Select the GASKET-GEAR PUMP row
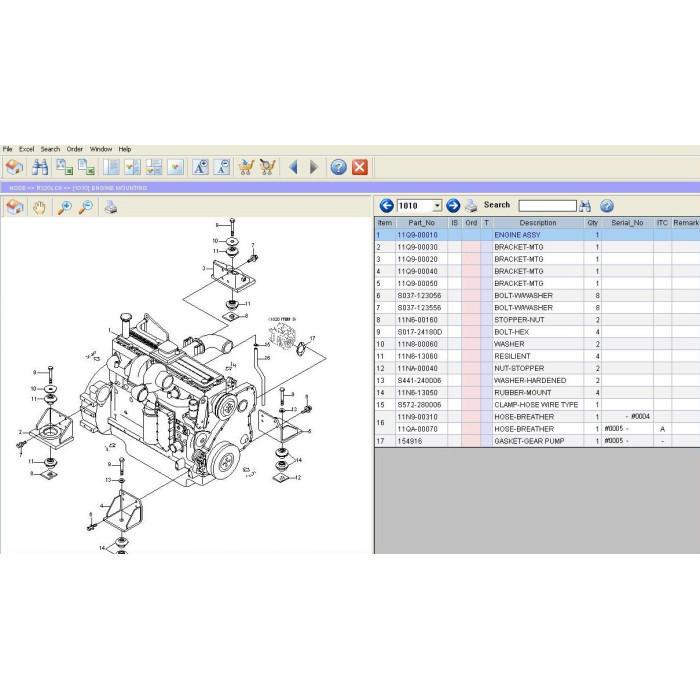Screen dimensions: 700x700 click(537, 441)
